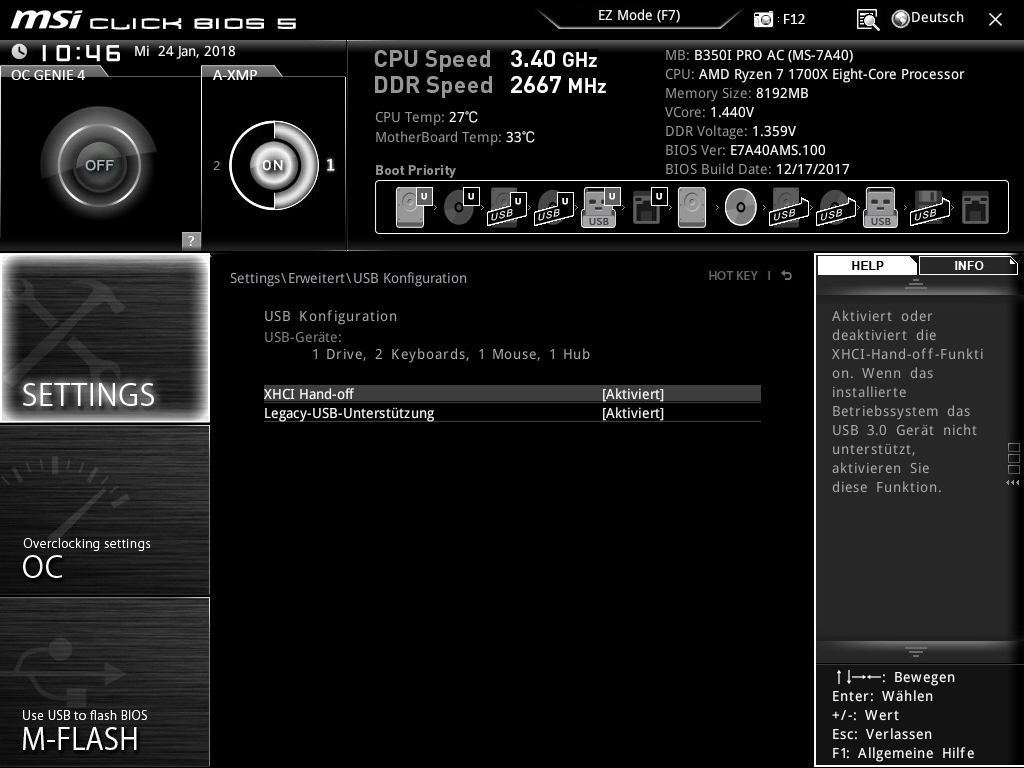The image size is (1024, 768).
Task: Select A-XMP profile 1
Action: (x=330, y=165)
